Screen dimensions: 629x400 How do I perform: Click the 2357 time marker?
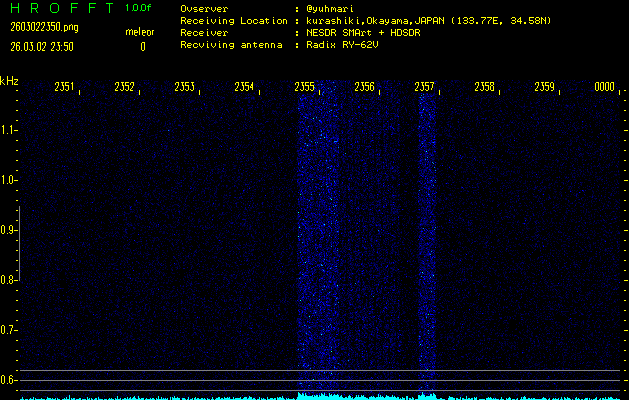click(424, 87)
